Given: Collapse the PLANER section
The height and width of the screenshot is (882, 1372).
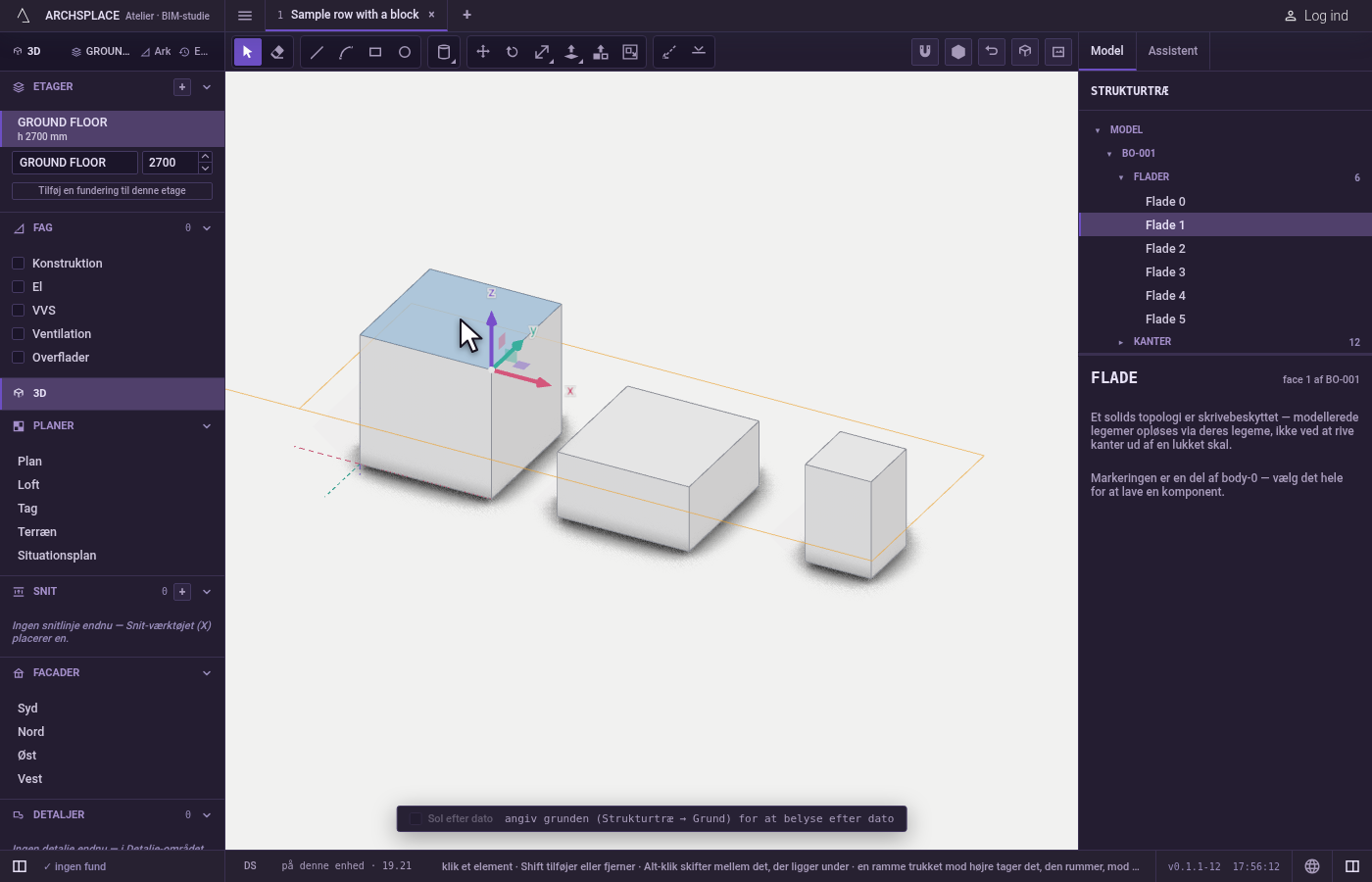Looking at the screenshot, I should coord(207,426).
